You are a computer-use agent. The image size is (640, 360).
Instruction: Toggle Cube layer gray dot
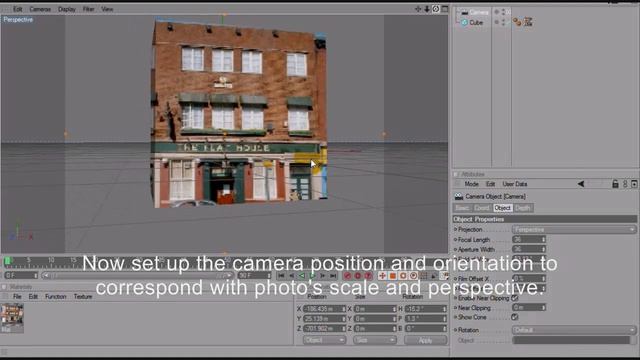click(x=497, y=22)
